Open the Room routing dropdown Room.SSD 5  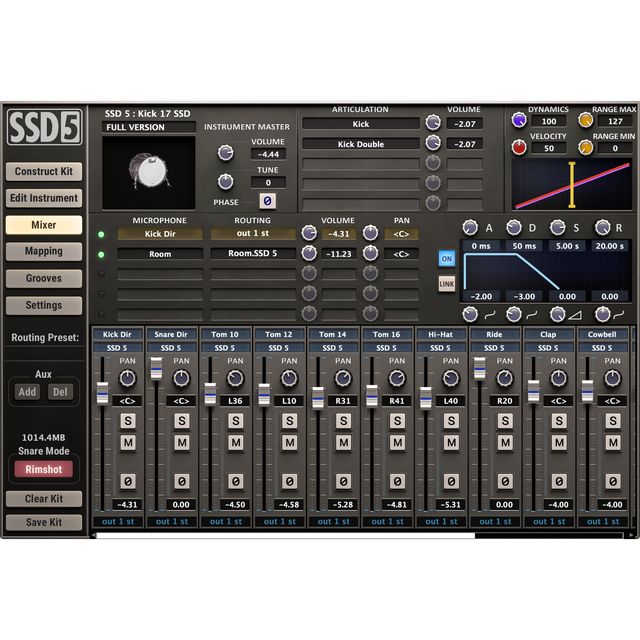pos(253,253)
